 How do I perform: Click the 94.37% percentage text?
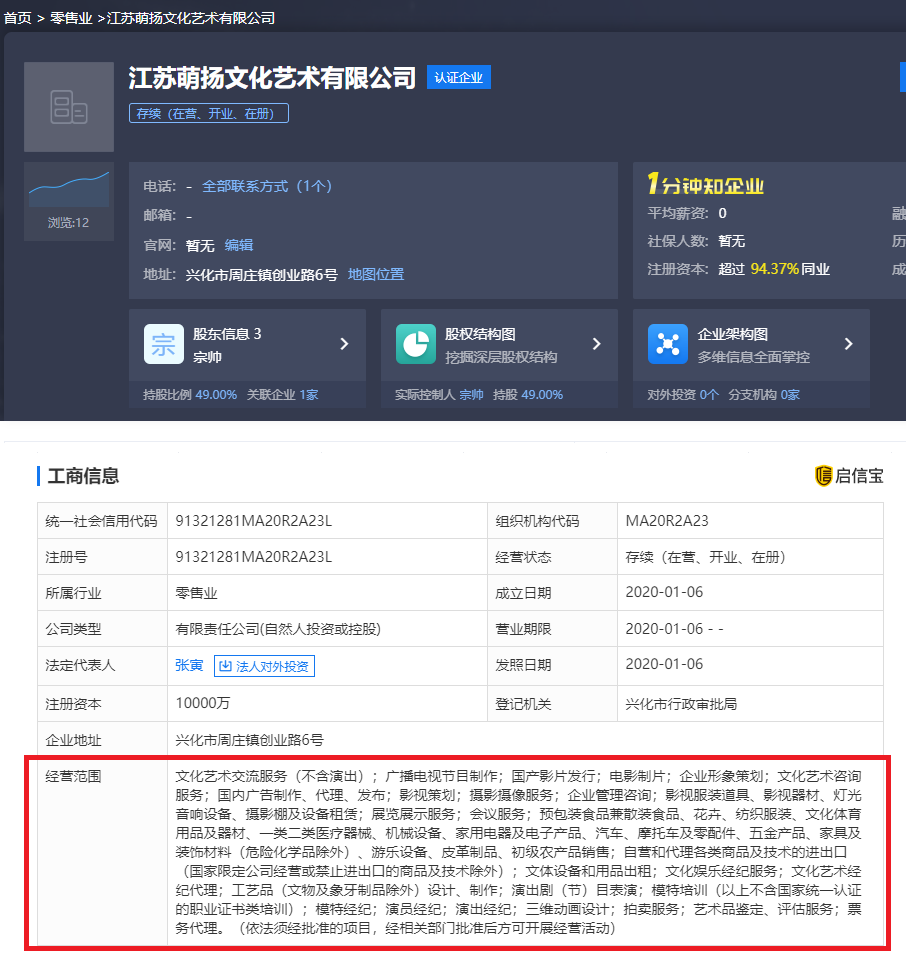click(775, 269)
